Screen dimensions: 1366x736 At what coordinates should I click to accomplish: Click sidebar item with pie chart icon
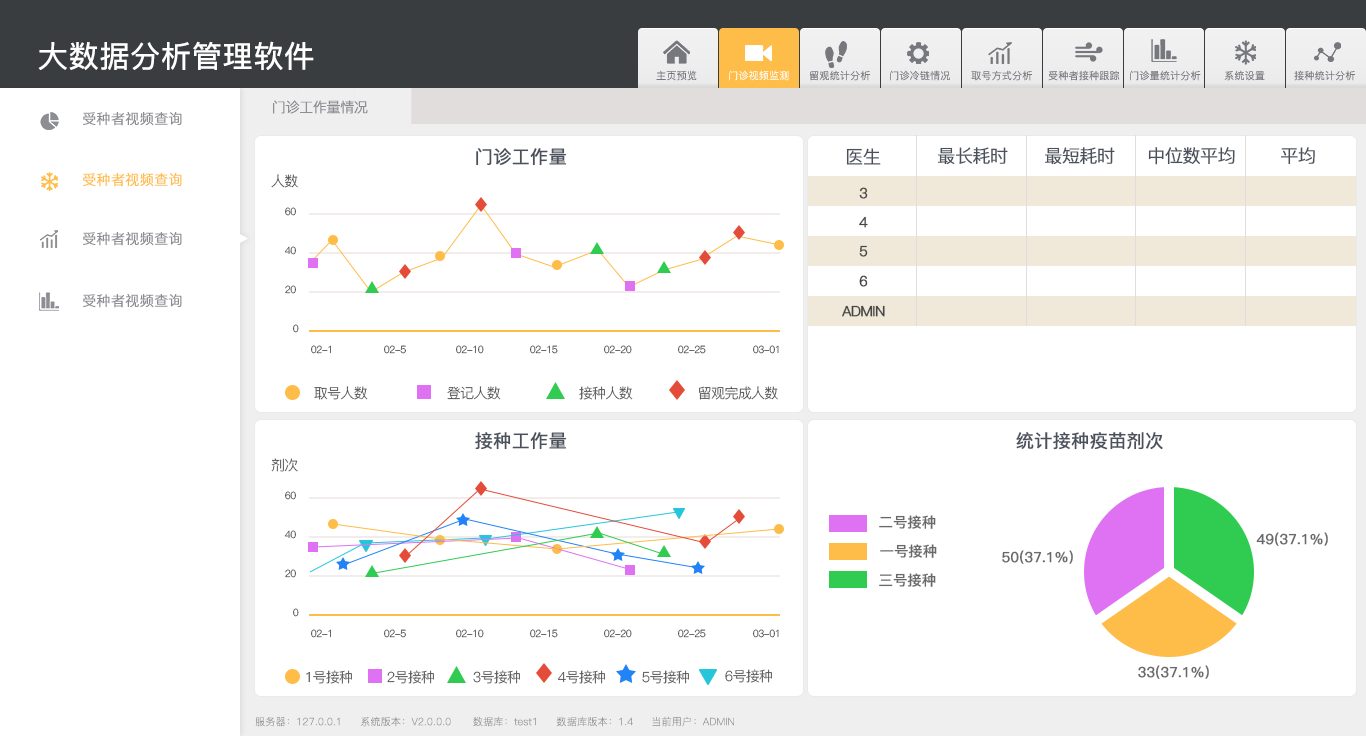click(x=110, y=120)
